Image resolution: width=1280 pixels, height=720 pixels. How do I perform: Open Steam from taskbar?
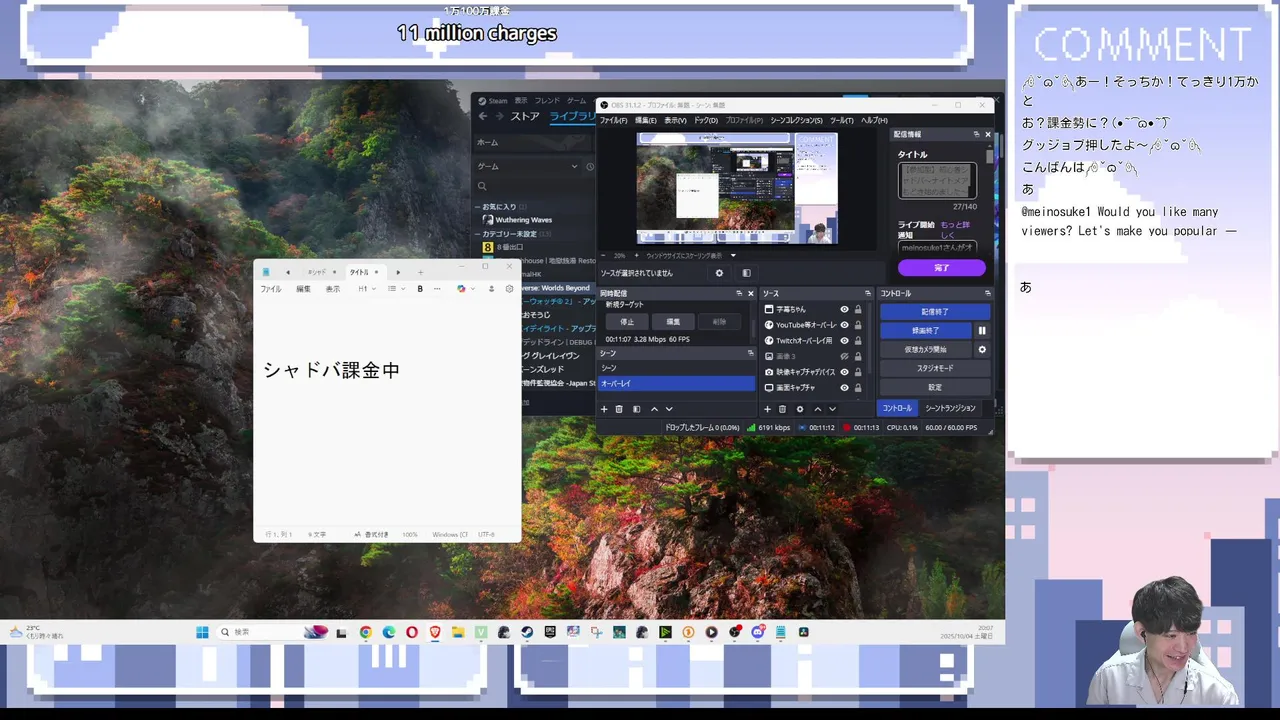pyautogui.click(x=526, y=632)
